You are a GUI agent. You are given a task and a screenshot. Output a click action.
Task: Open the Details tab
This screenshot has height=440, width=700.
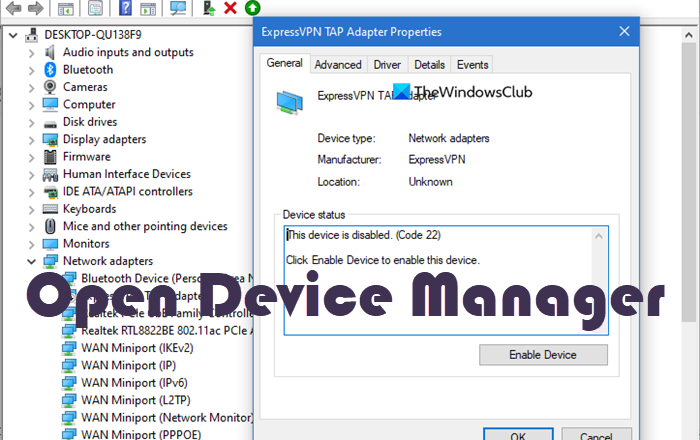click(x=429, y=65)
